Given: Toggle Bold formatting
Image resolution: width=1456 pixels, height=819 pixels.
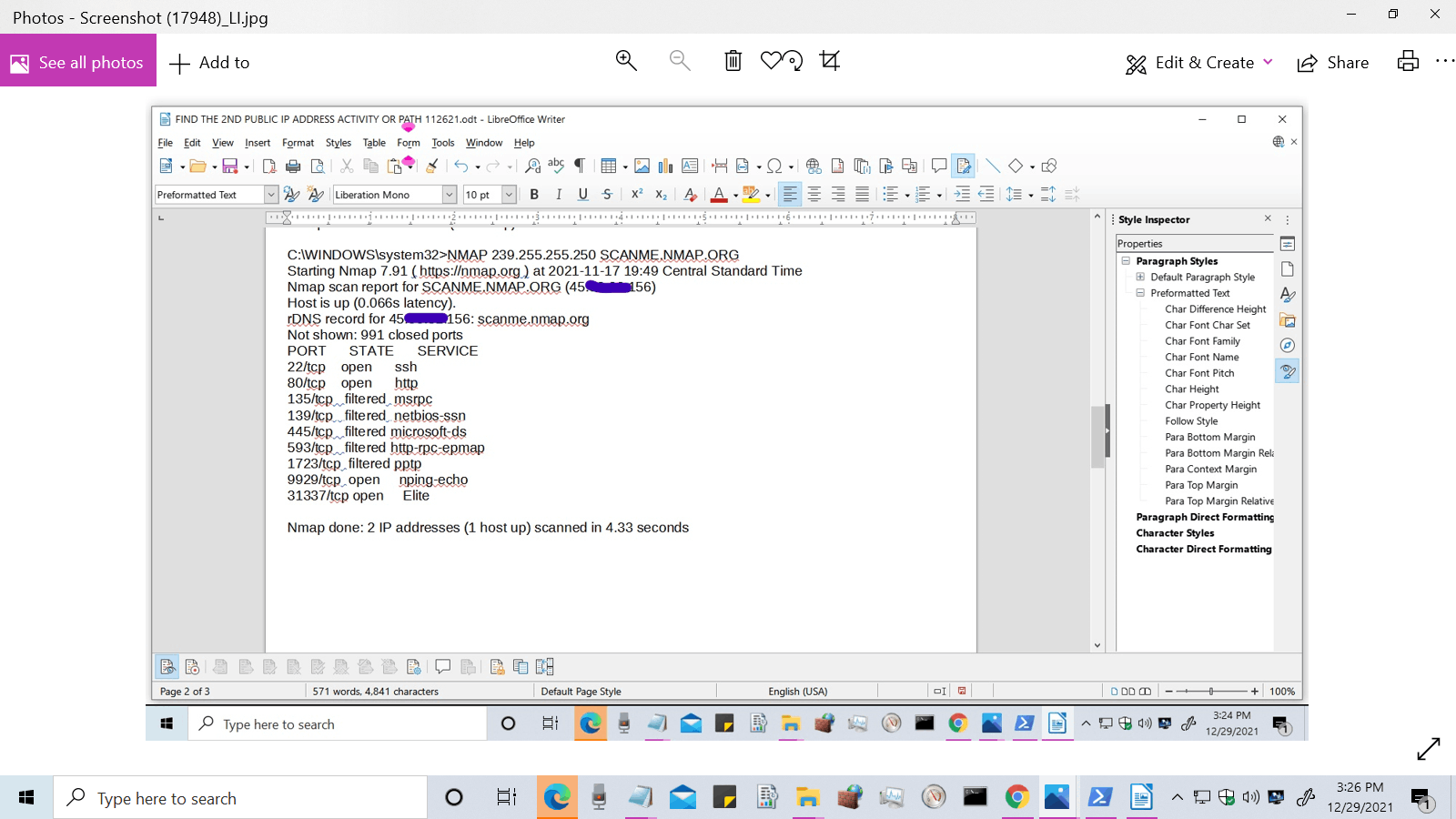Looking at the screenshot, I should point(534,194).
